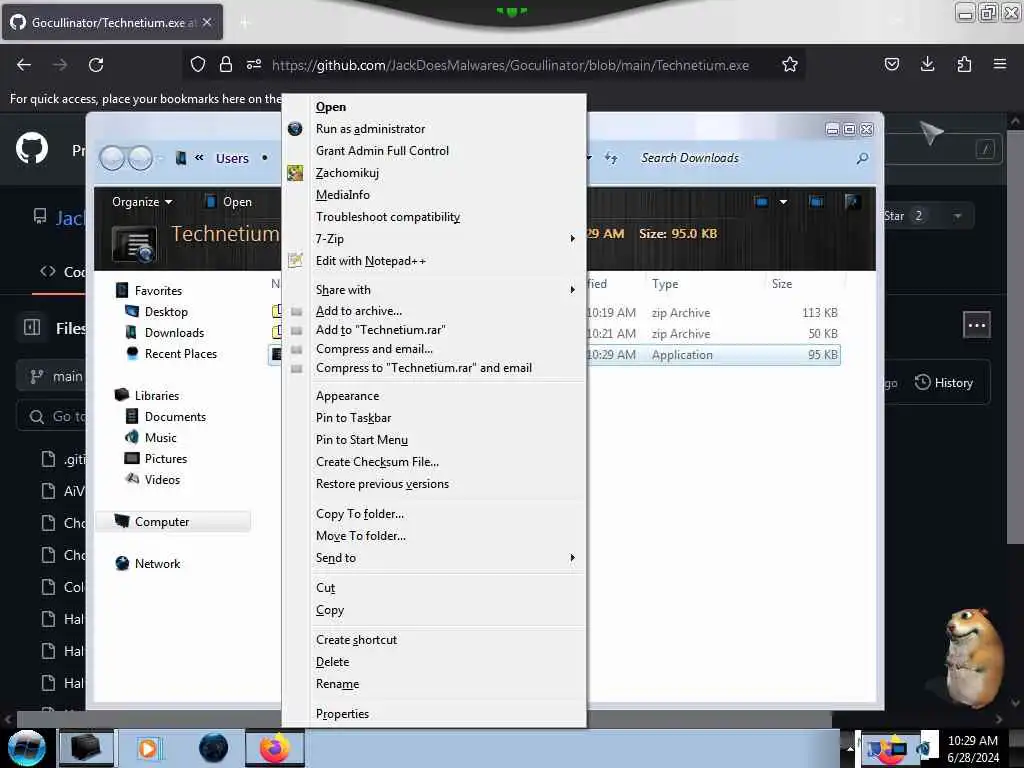
Task: Expand the view options dropdown arrow
Action: click(x=783, y=202)
